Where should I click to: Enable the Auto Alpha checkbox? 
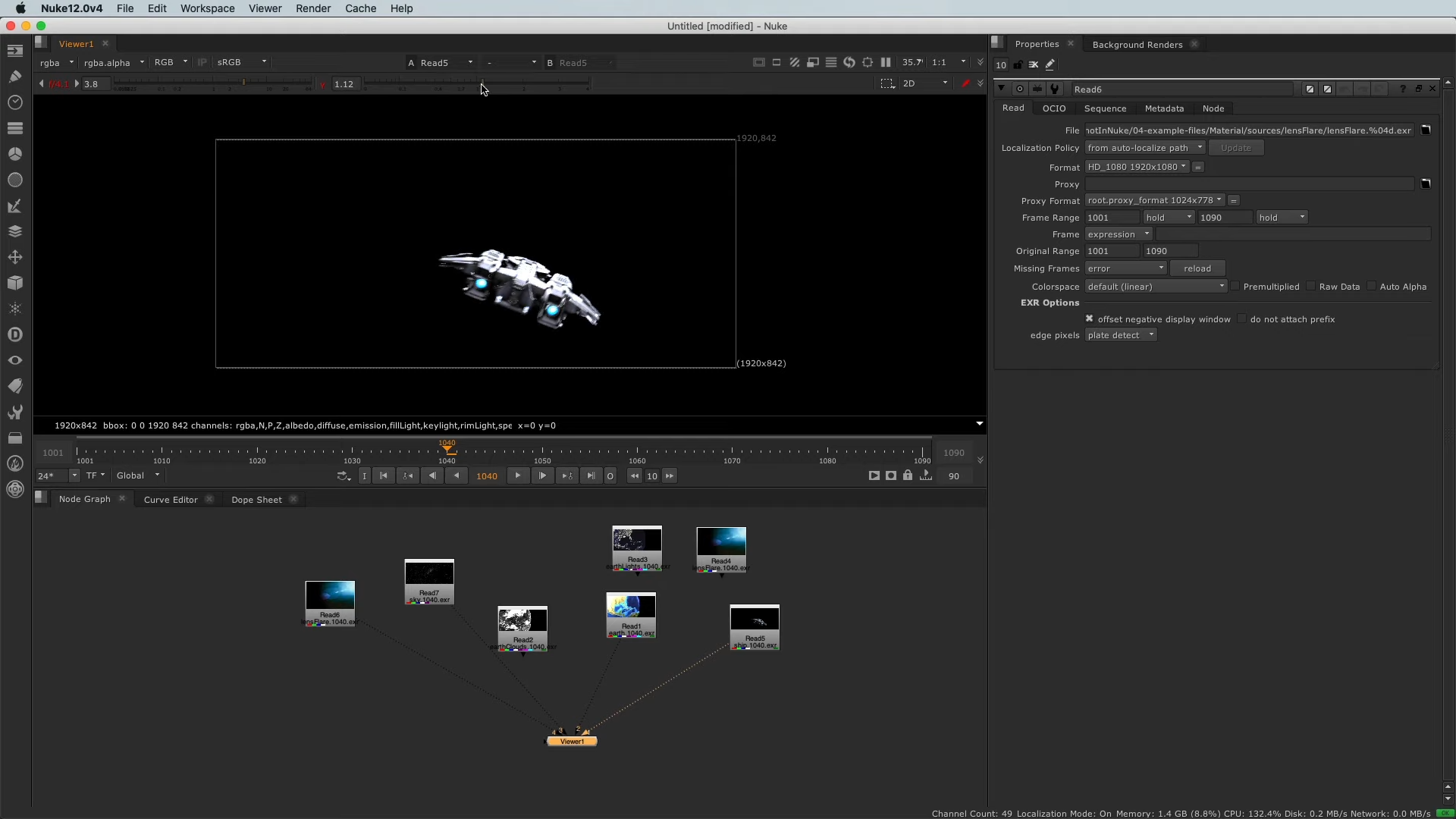1372,286
